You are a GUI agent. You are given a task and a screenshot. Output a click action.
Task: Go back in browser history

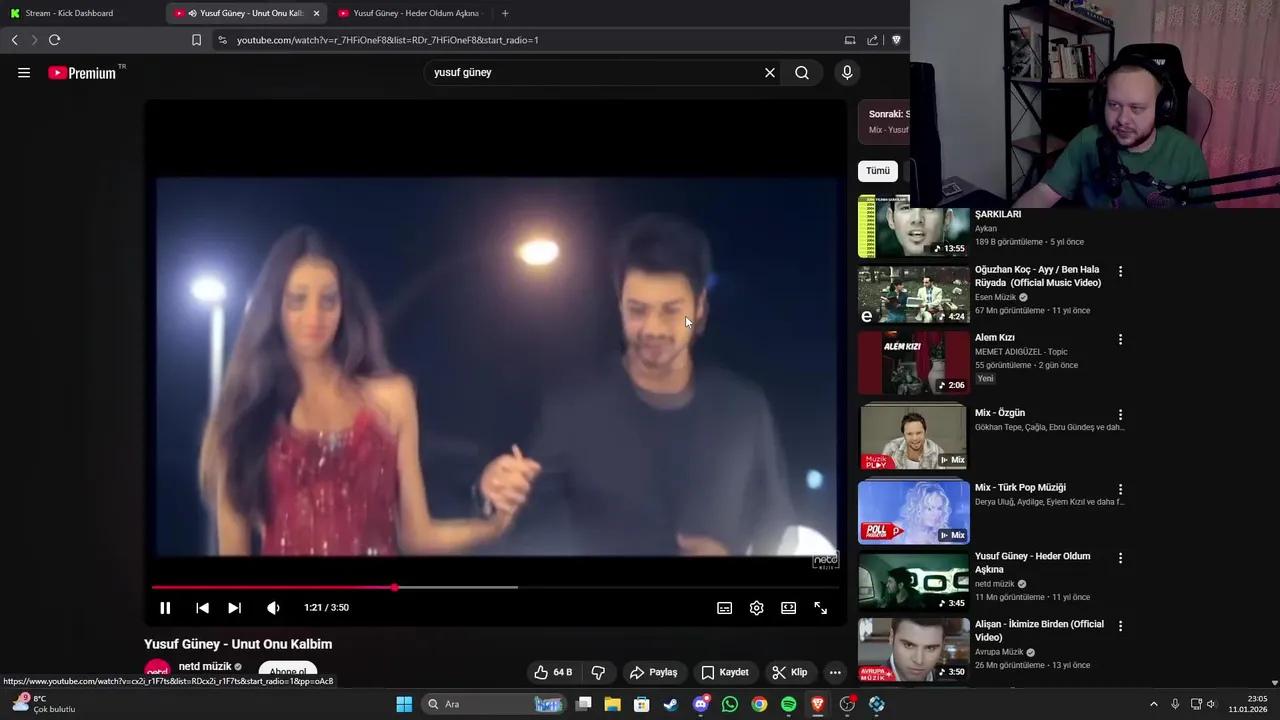(14, 40)
